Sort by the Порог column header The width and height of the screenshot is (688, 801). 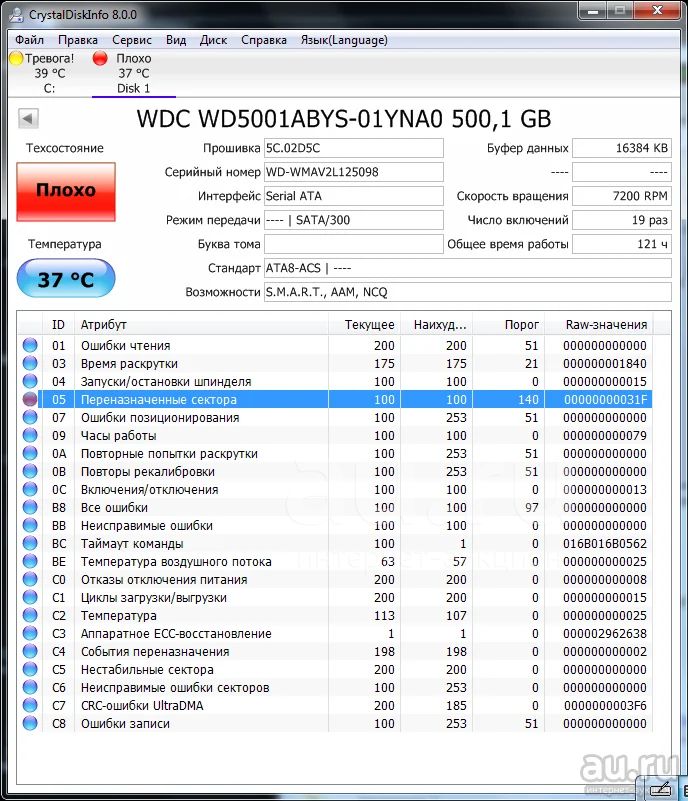(509, 324)
